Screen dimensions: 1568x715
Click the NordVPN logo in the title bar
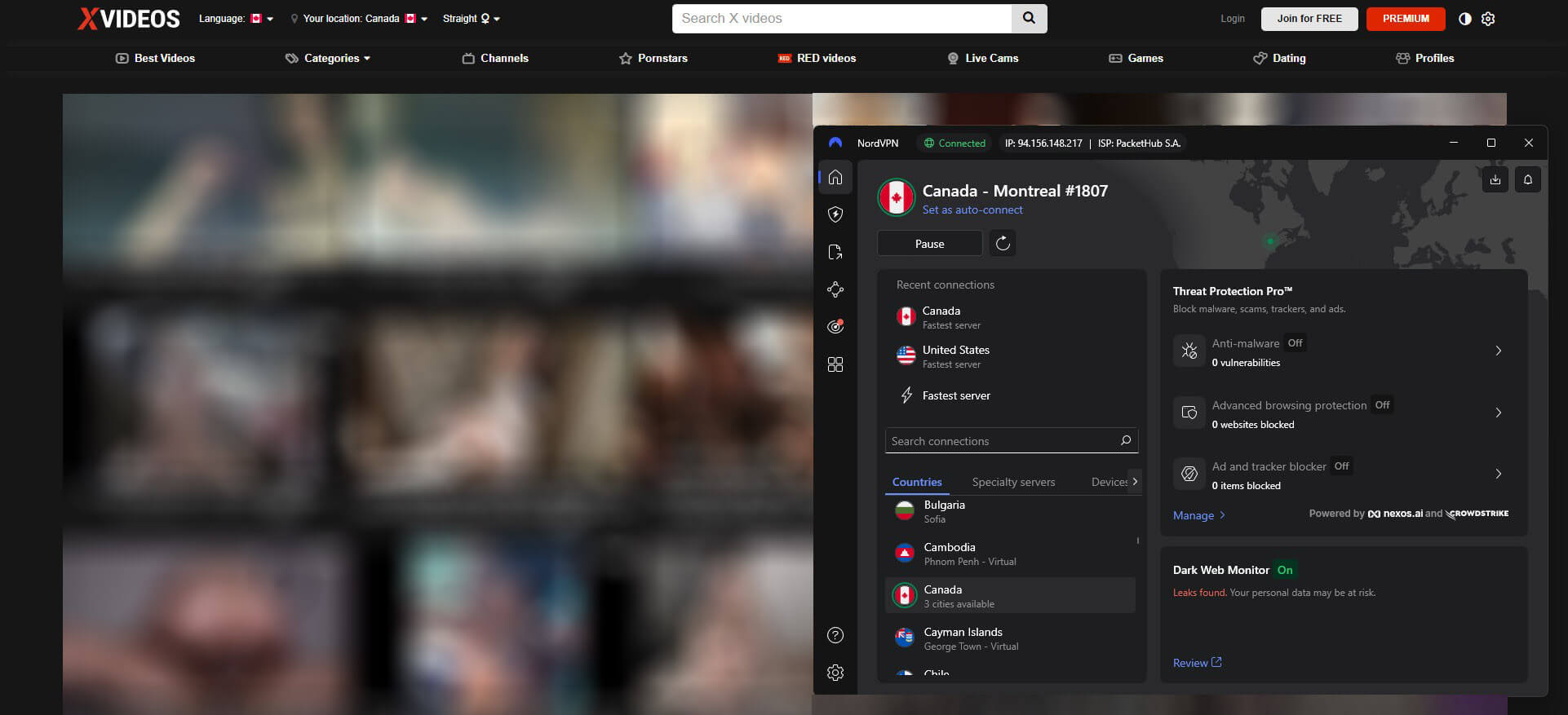point(835,143)
